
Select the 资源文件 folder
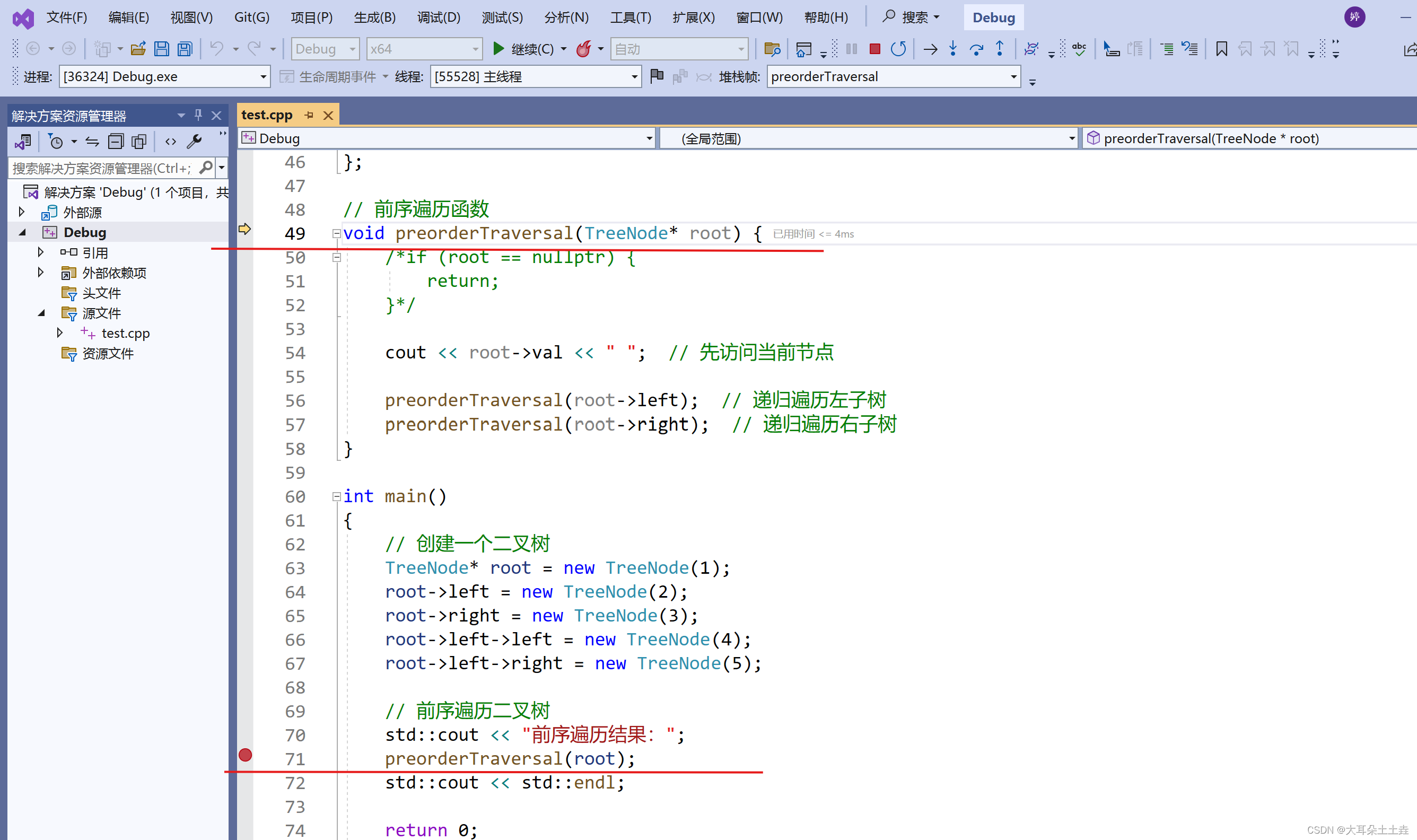point(108,353)
